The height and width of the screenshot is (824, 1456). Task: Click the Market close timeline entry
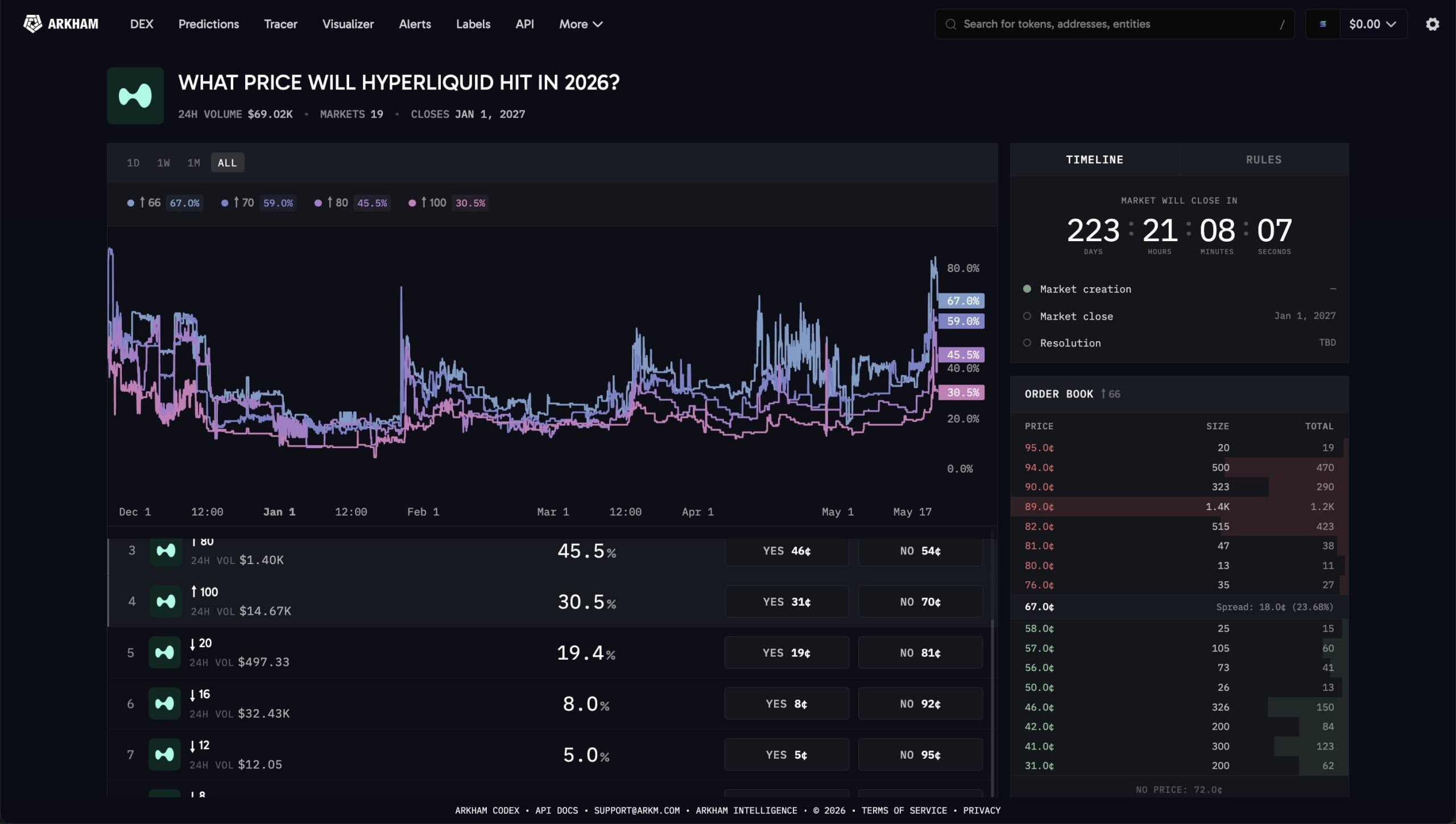[1179, 316]
